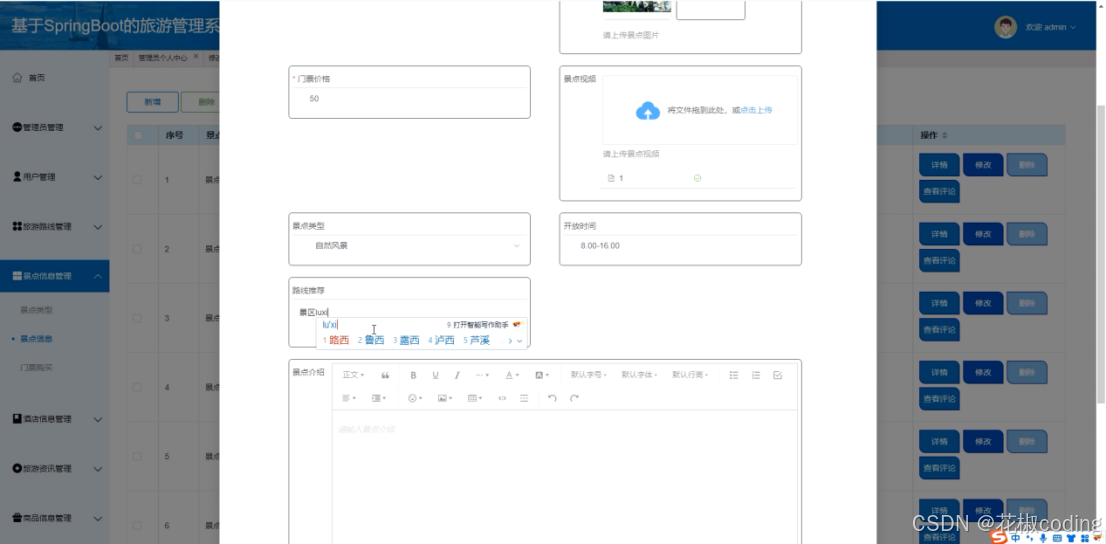Toggle the select-all checkbox in table header

click(x=138, y=135)
